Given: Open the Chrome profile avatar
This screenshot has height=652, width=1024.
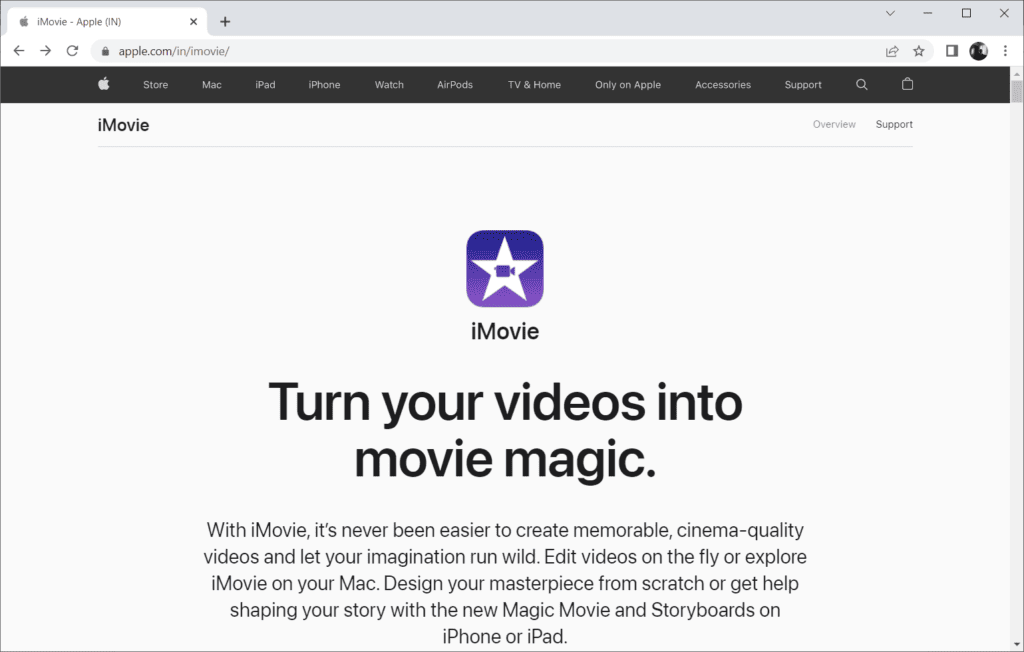Looking at the screenshot, I should 978,51.
